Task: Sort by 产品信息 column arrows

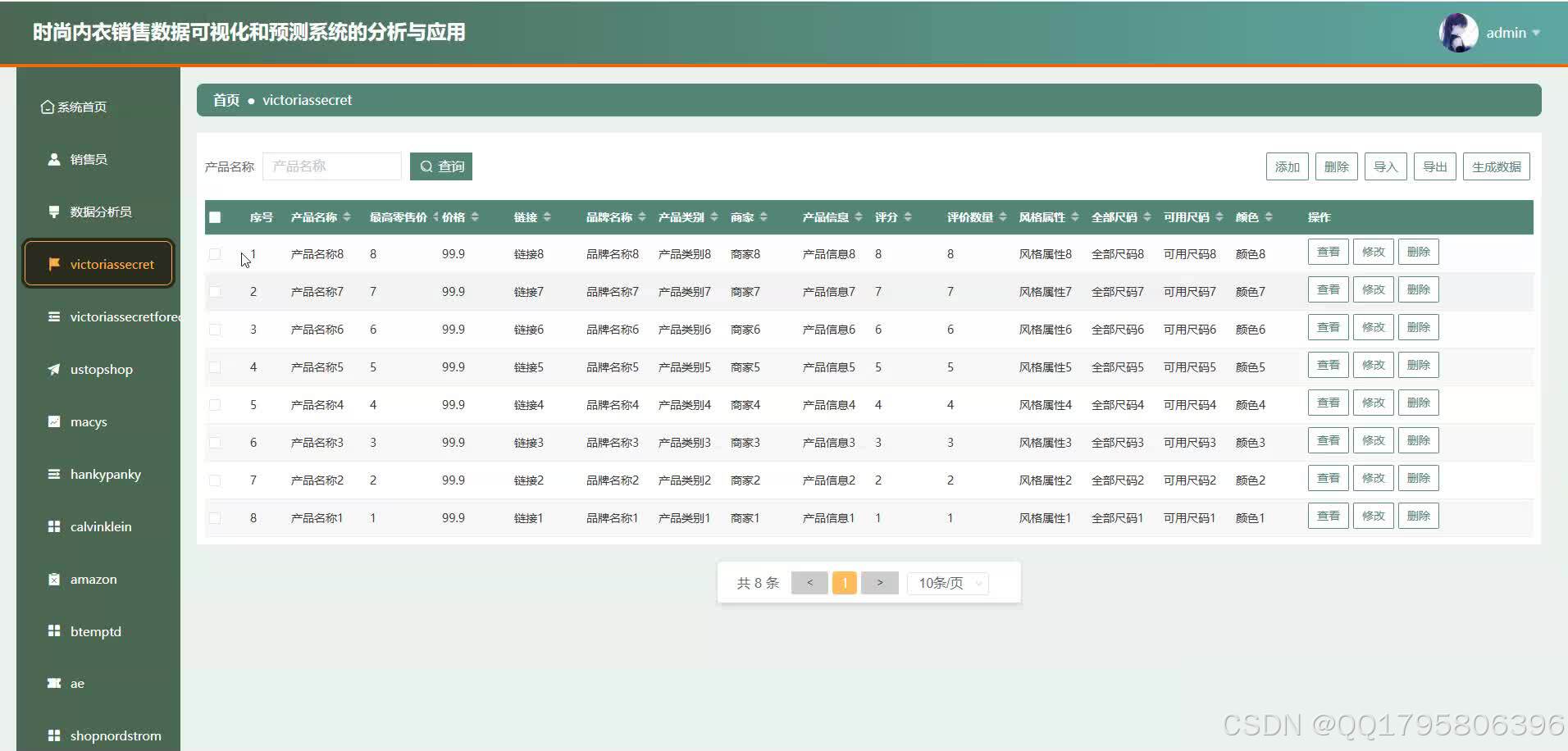Action: point(859,217)
